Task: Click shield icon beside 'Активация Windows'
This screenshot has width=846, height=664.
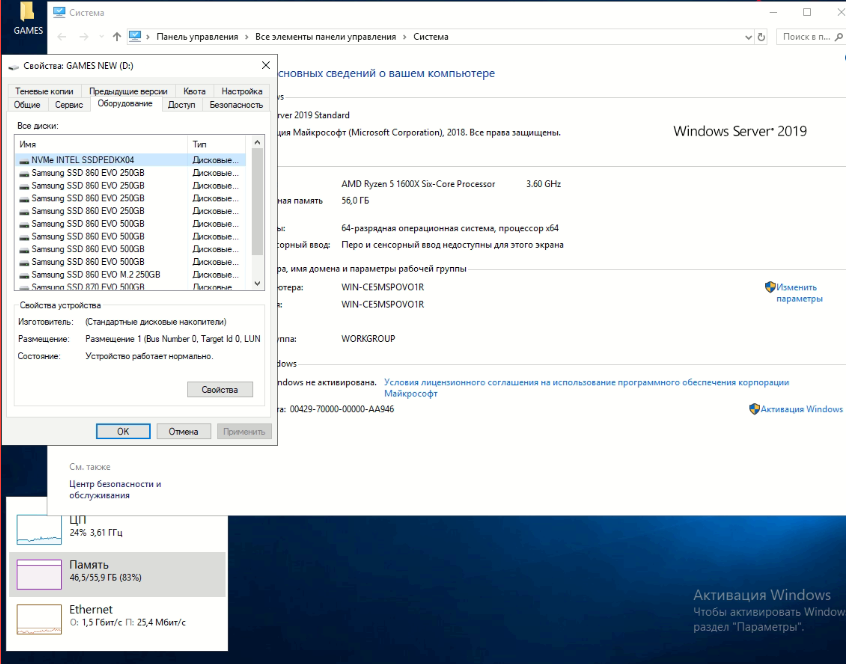Action: pyautogui.click(x=754, y=409)
